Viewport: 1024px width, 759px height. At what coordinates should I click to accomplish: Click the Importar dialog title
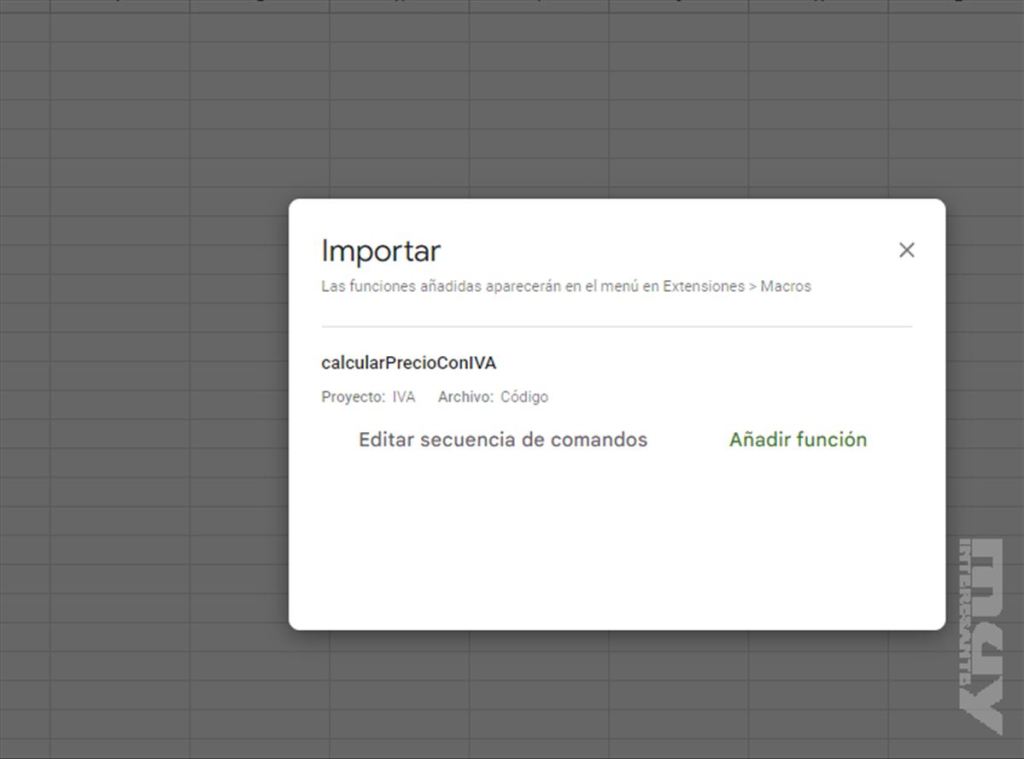[x=380, y=251]
